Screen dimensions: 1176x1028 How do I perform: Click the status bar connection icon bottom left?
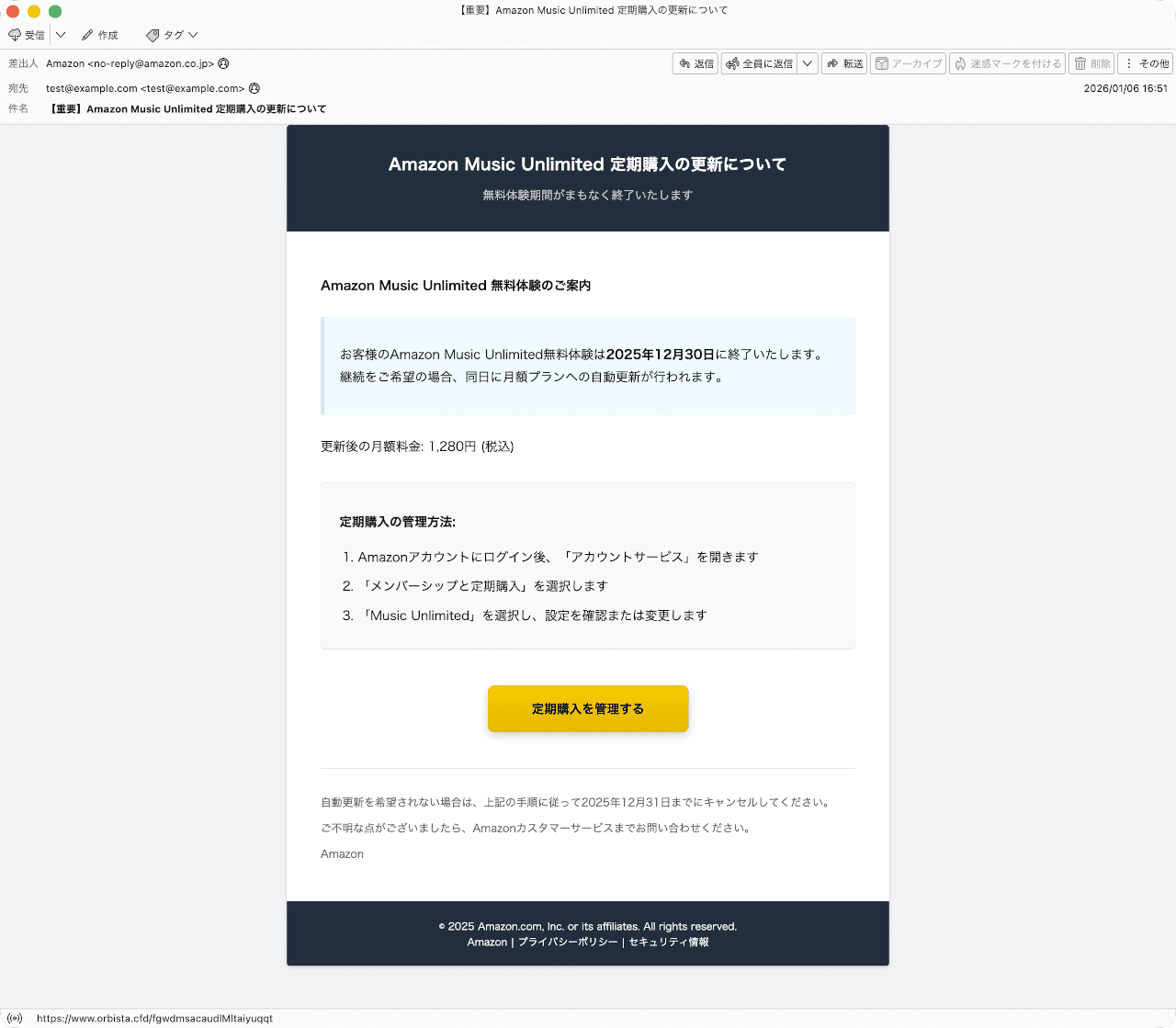[x=14, y=1017]
